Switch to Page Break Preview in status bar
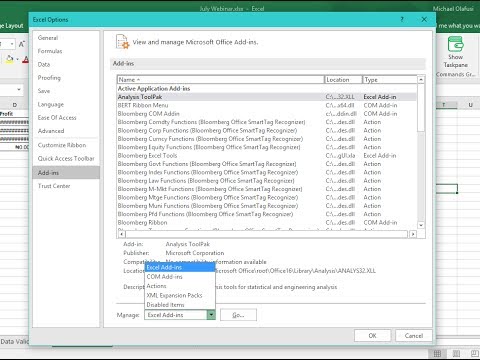Screen dimensions: 480x360 [474, 354]
